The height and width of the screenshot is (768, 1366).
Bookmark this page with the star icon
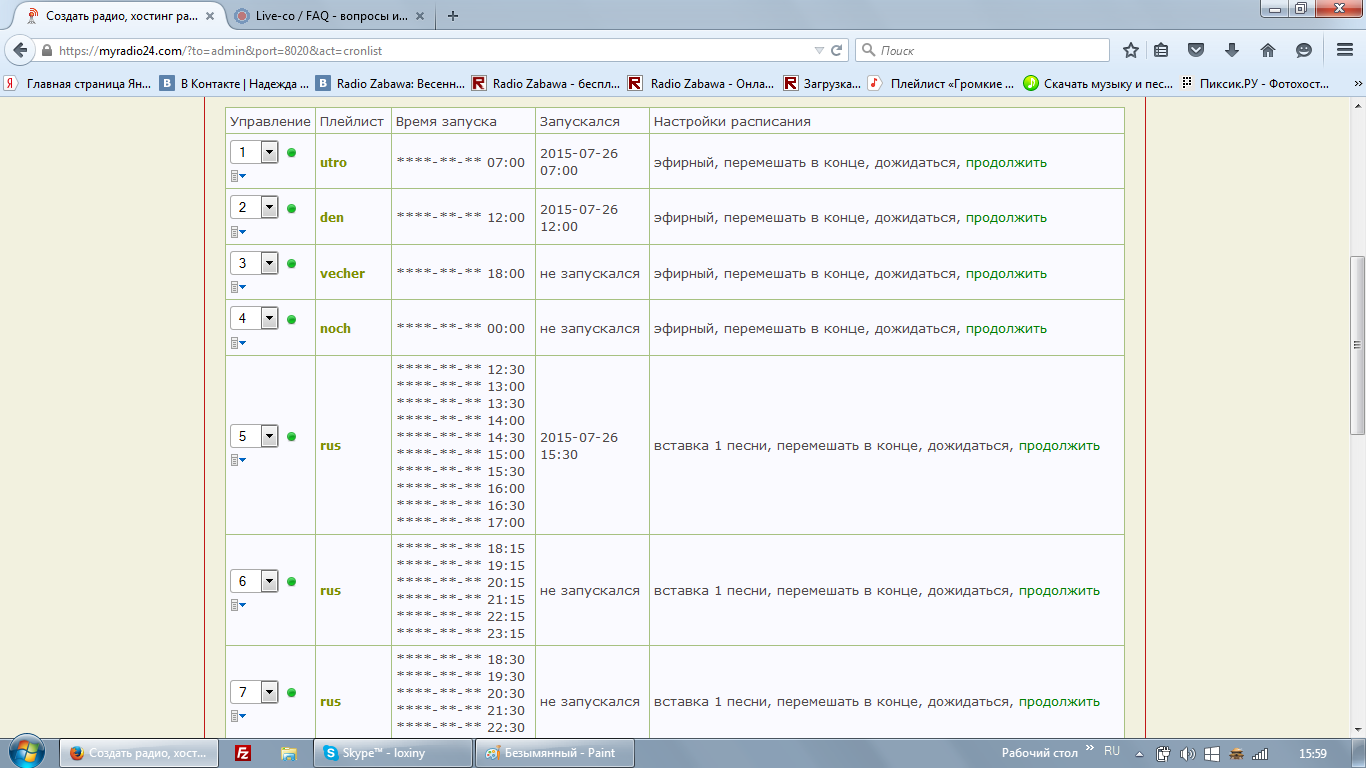pos(1131,50)
